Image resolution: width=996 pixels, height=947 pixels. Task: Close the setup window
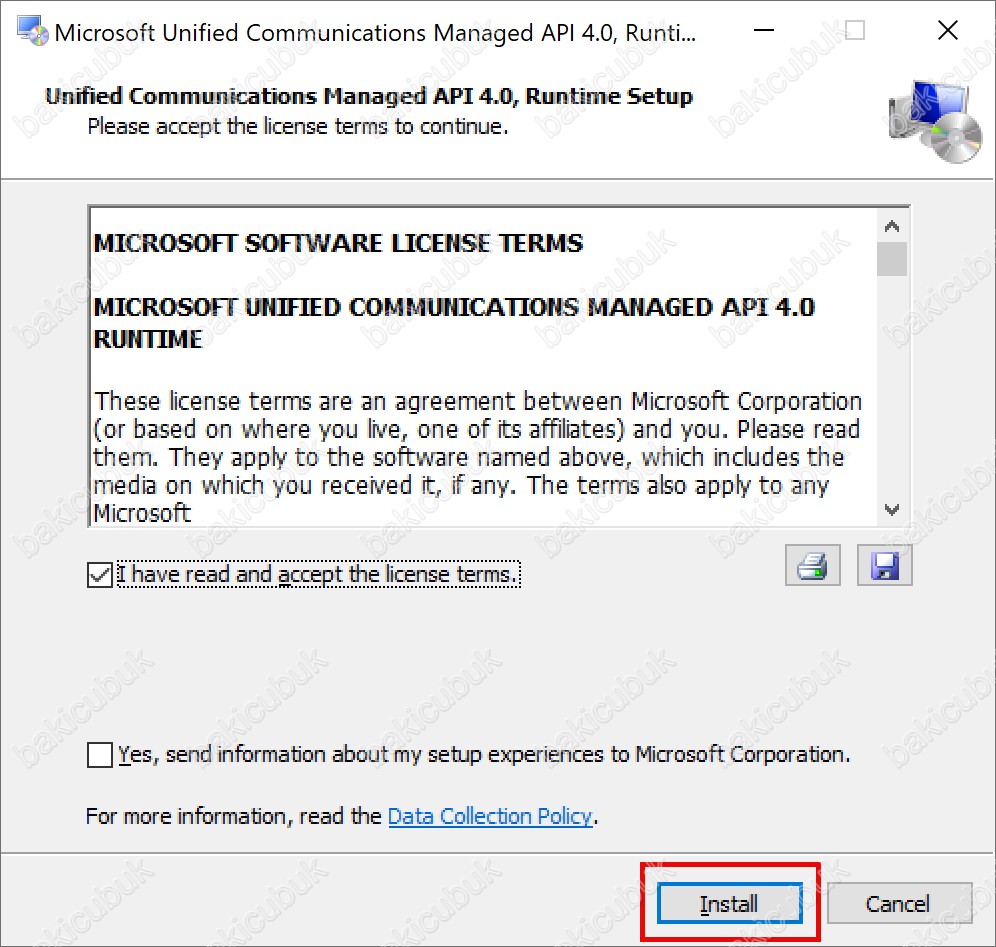click(948, 30)
